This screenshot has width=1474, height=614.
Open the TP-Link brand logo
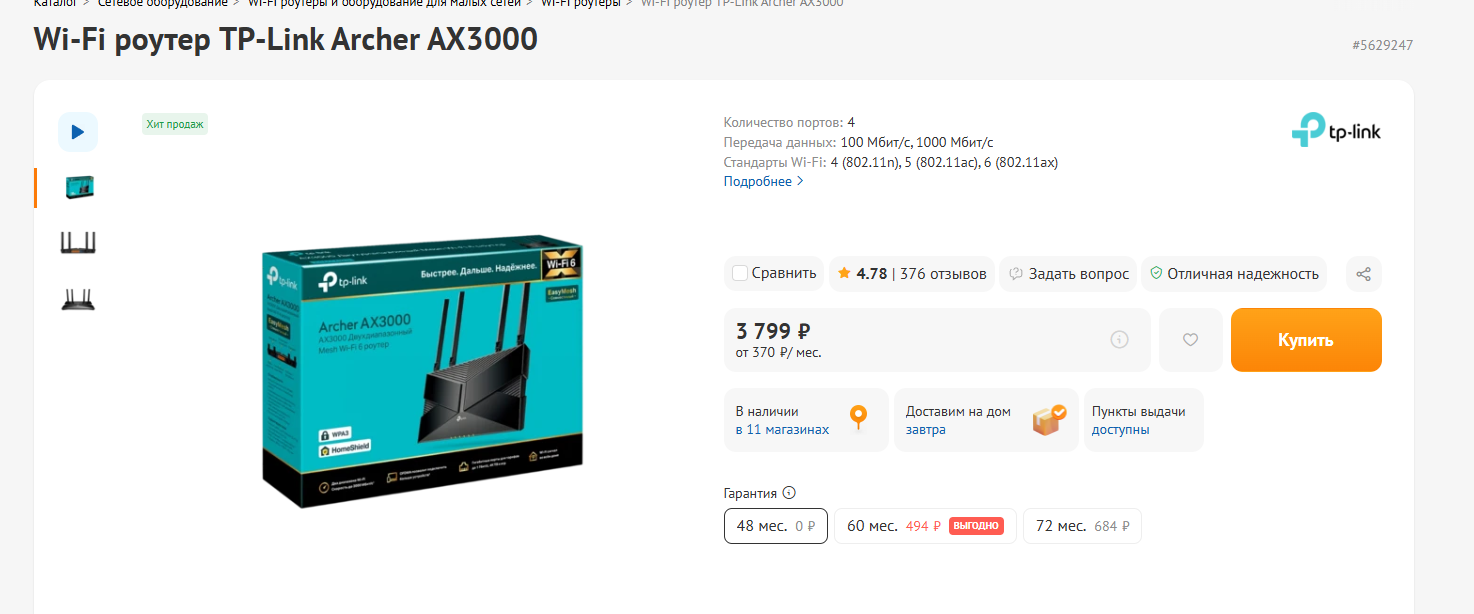click(x=1336, y=131)
